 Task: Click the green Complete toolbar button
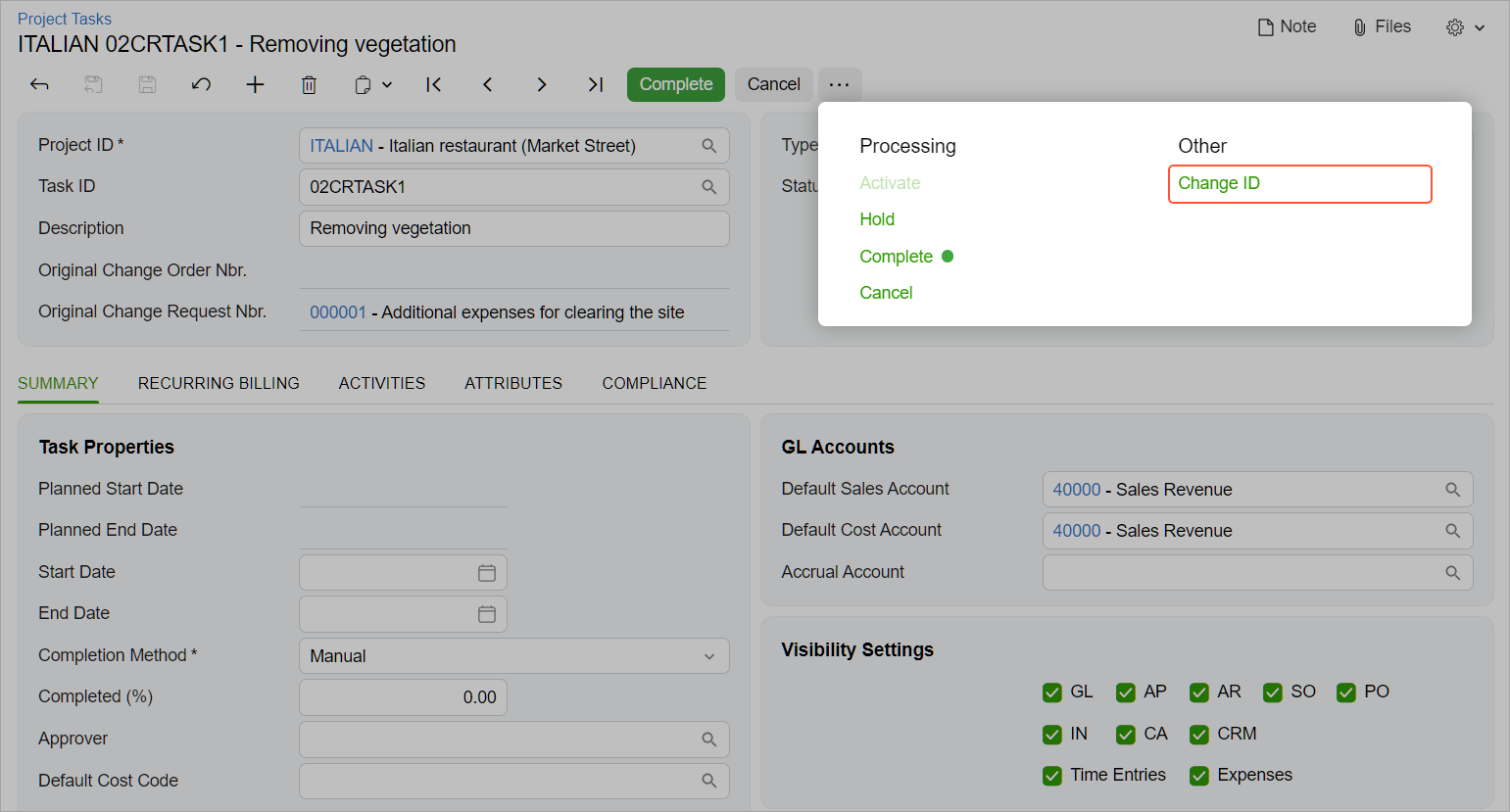click(x=676, y=84)
